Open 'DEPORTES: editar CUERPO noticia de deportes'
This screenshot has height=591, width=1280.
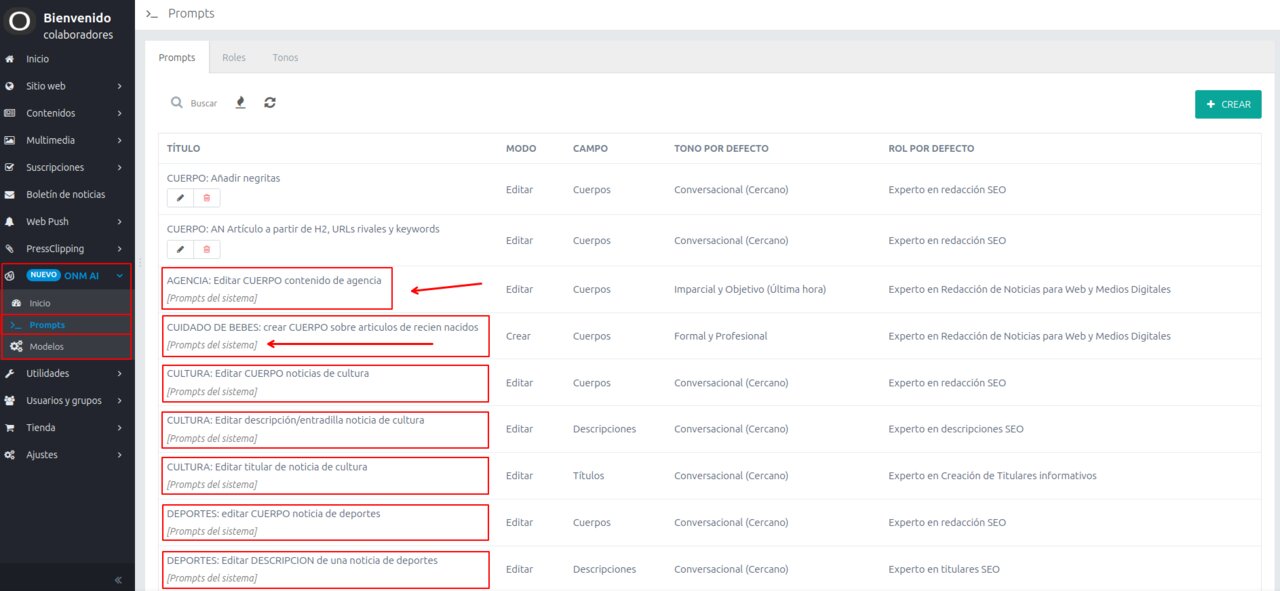[274, 513]
